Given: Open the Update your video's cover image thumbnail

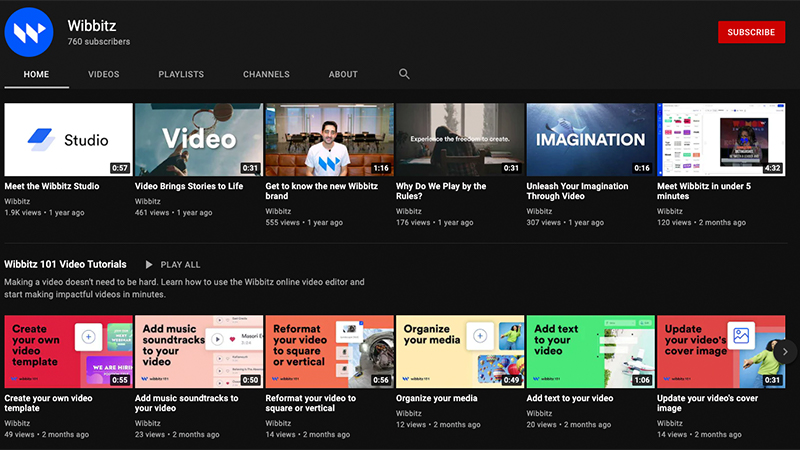Looking at the screenshot, I should point(721,352).
